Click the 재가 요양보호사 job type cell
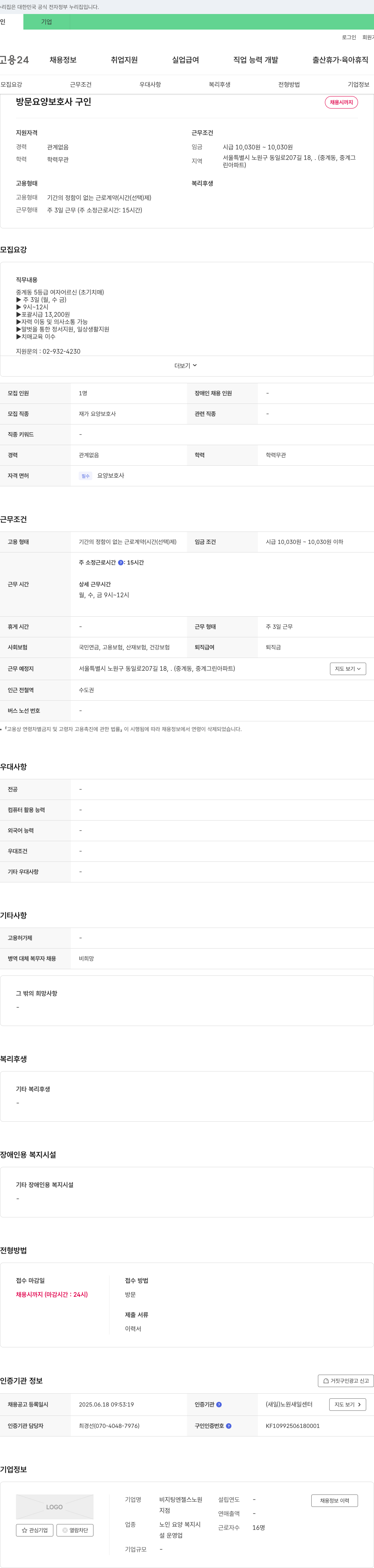Screen dimensions: 374x1568 [97, 414]
